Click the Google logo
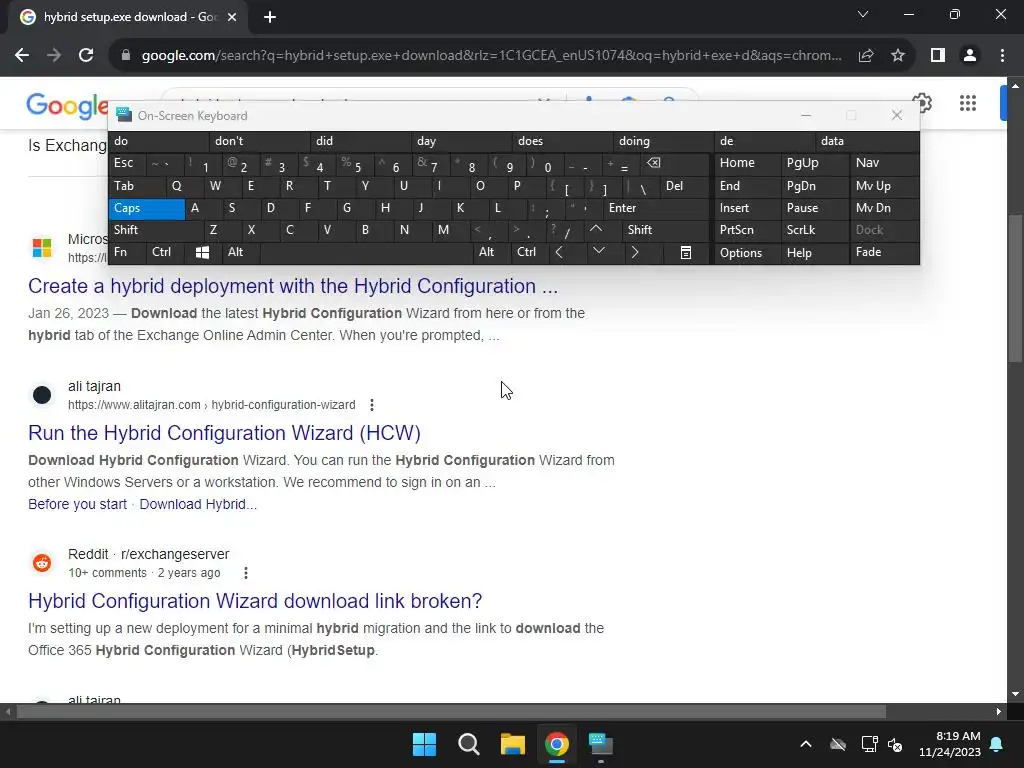This screenshot has width=1024, height=768. coord(67,106)
